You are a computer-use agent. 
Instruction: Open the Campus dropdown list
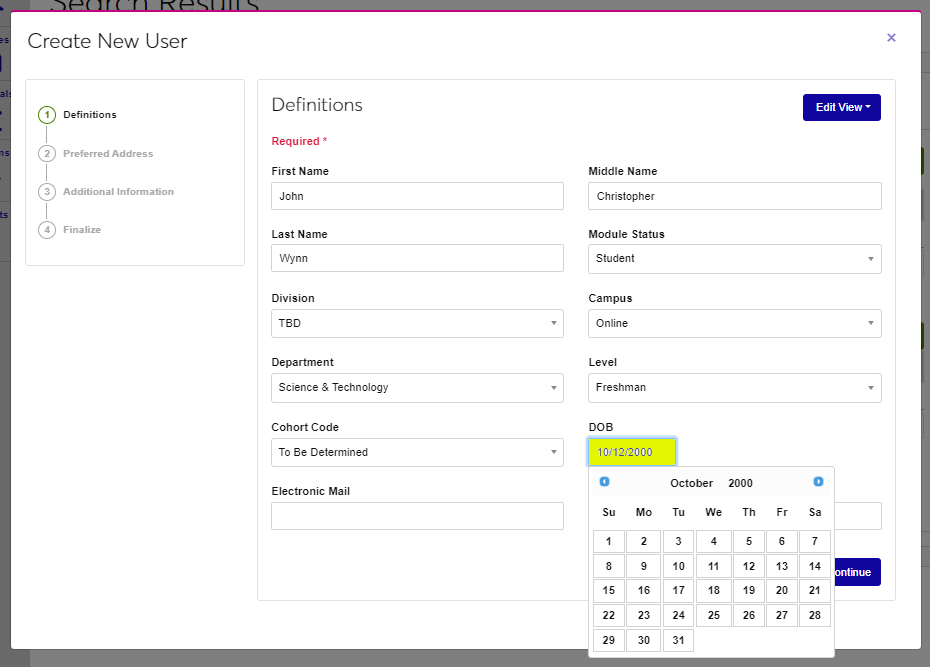734,323
